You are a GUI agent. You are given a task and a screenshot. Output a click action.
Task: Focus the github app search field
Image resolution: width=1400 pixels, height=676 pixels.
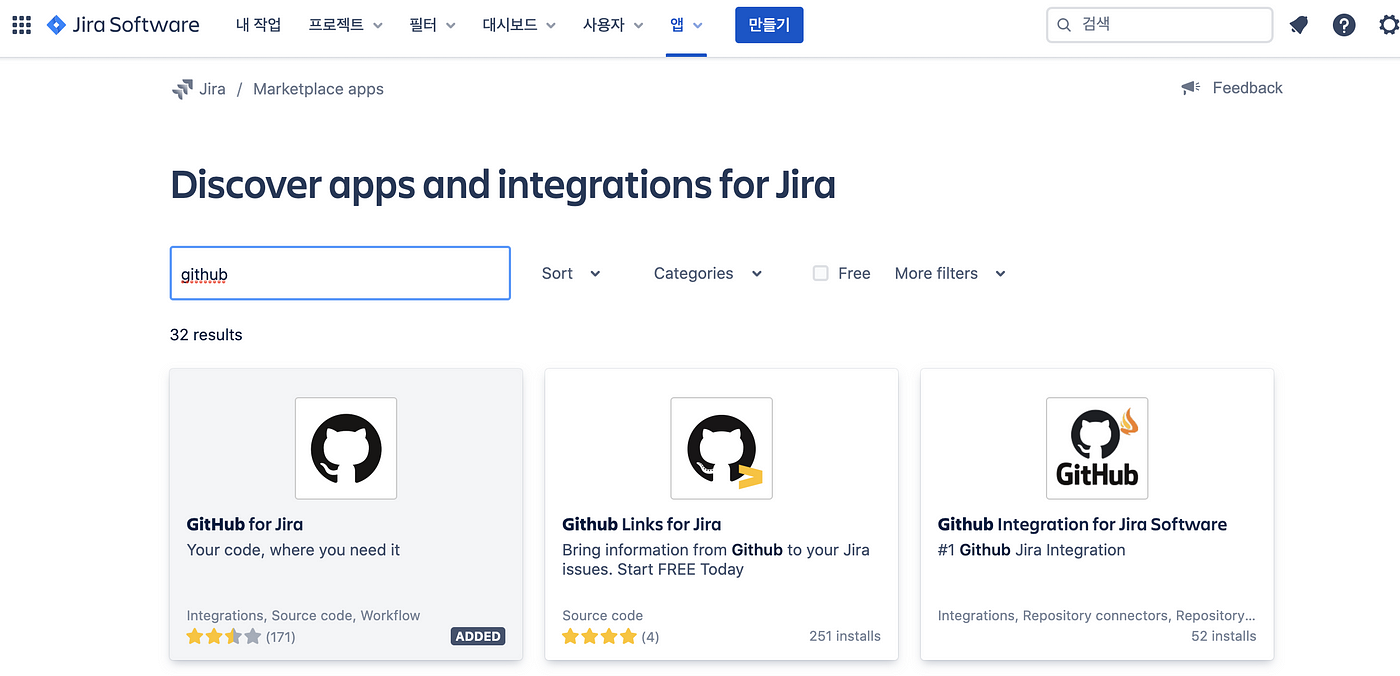pos(340,273)
